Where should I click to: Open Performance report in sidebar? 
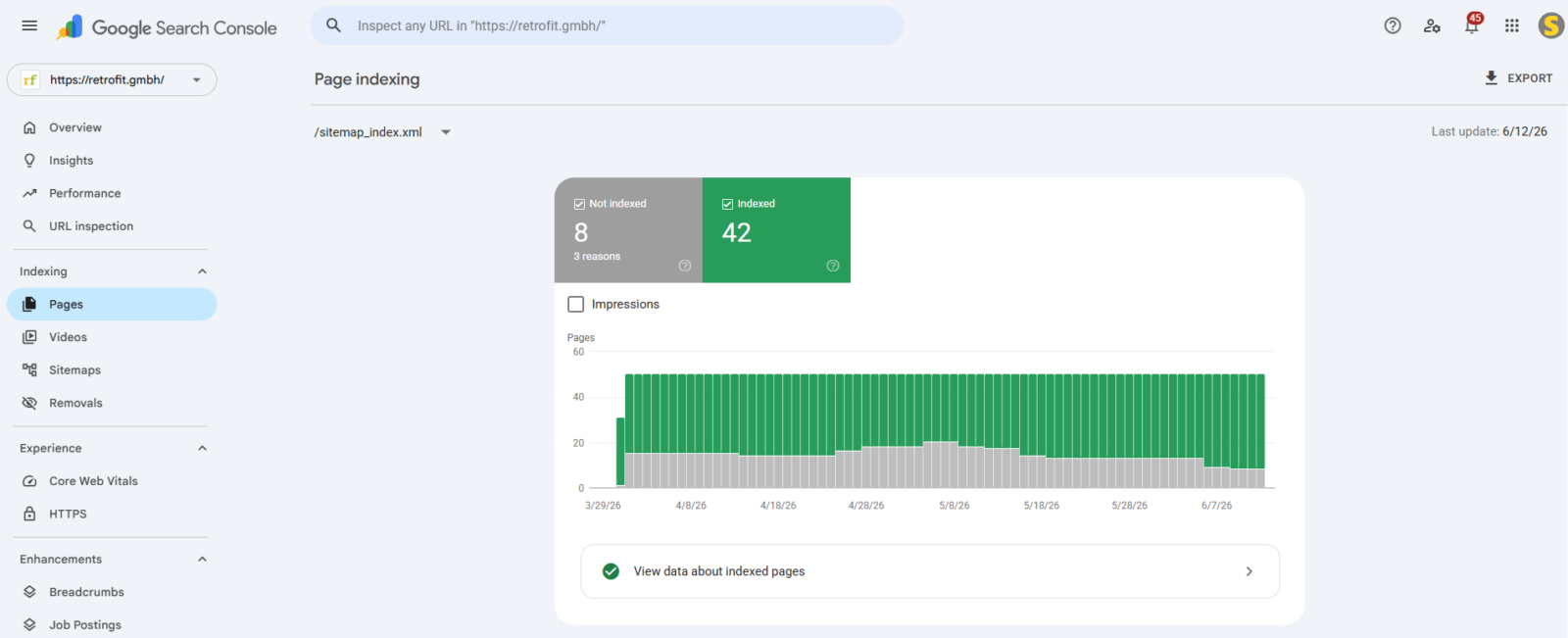click(112, 193)
